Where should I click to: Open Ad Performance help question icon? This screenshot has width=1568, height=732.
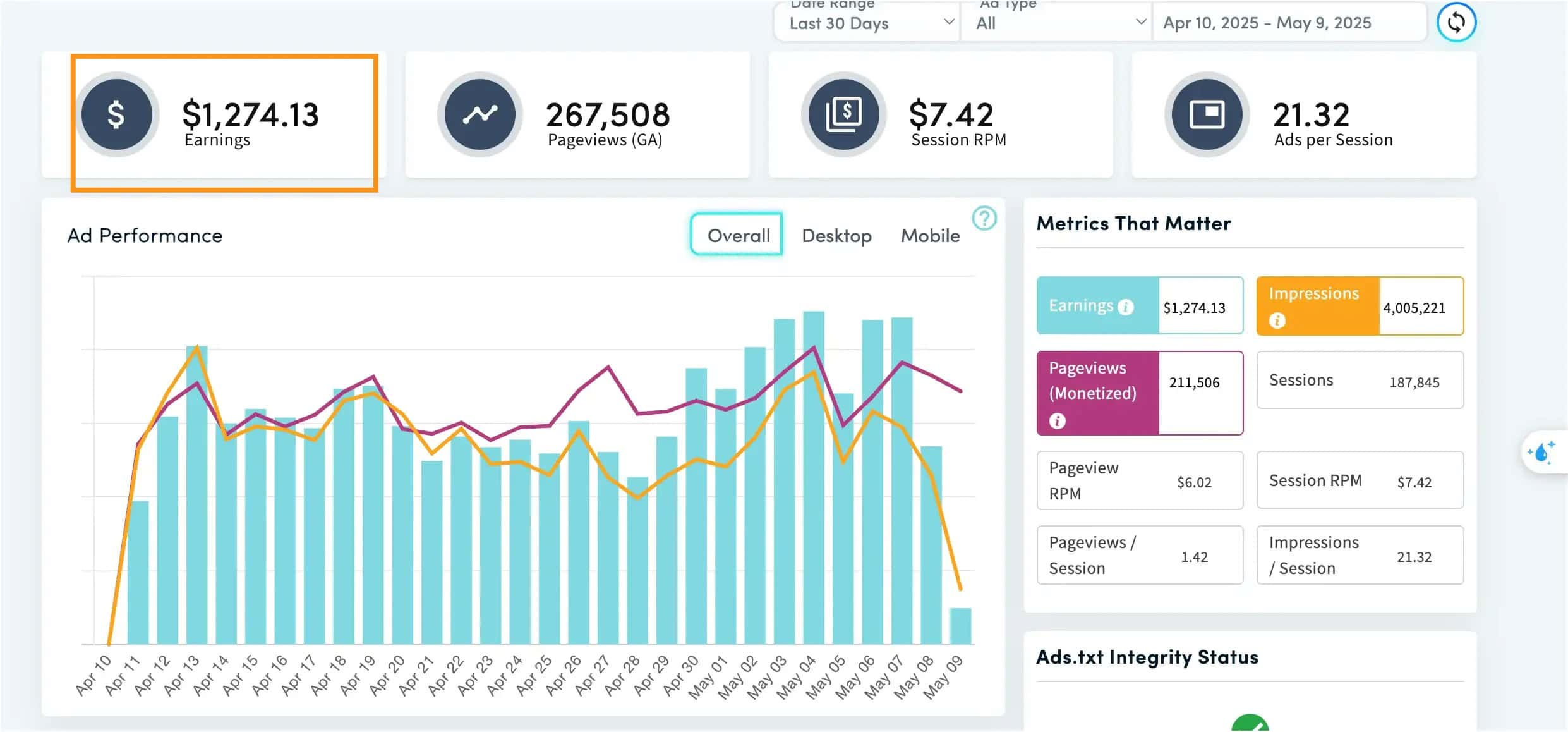[984, 219]
